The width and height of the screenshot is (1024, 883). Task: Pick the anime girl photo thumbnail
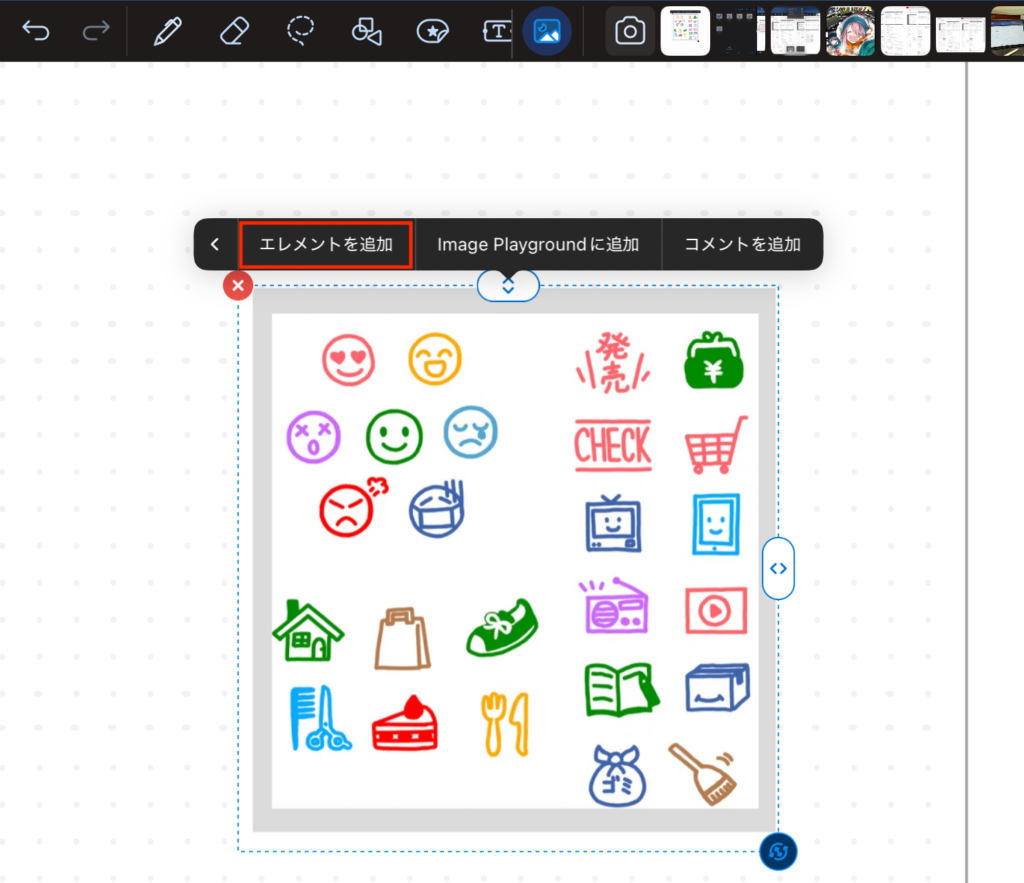(850, 31)
